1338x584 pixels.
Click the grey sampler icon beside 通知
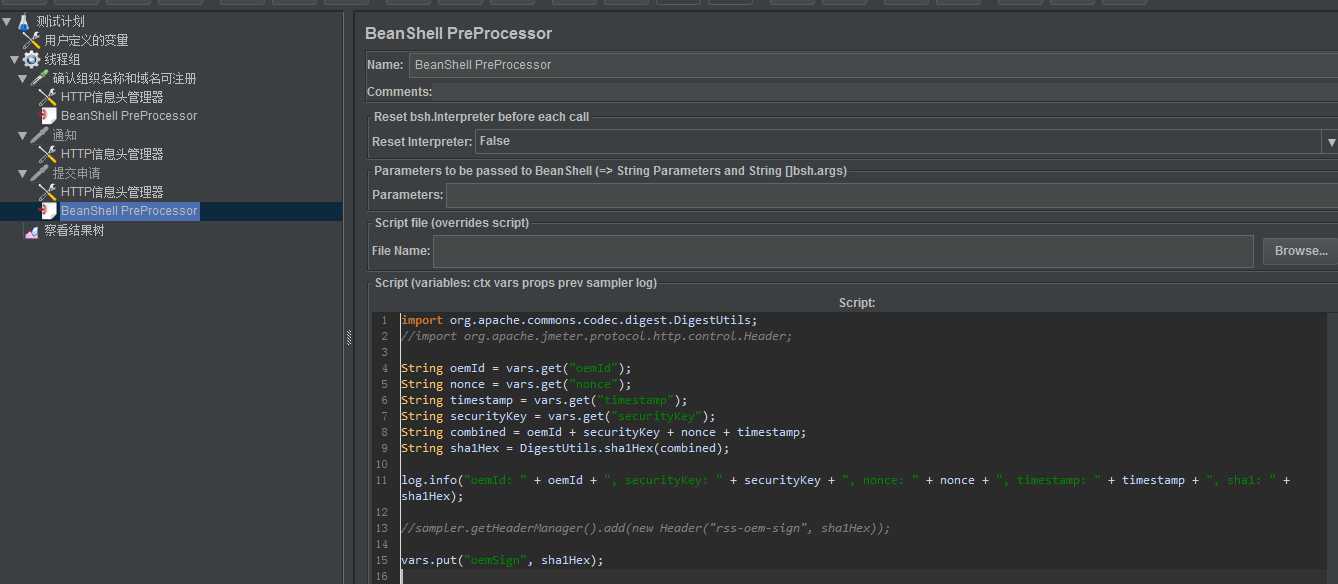click(40, 135)
